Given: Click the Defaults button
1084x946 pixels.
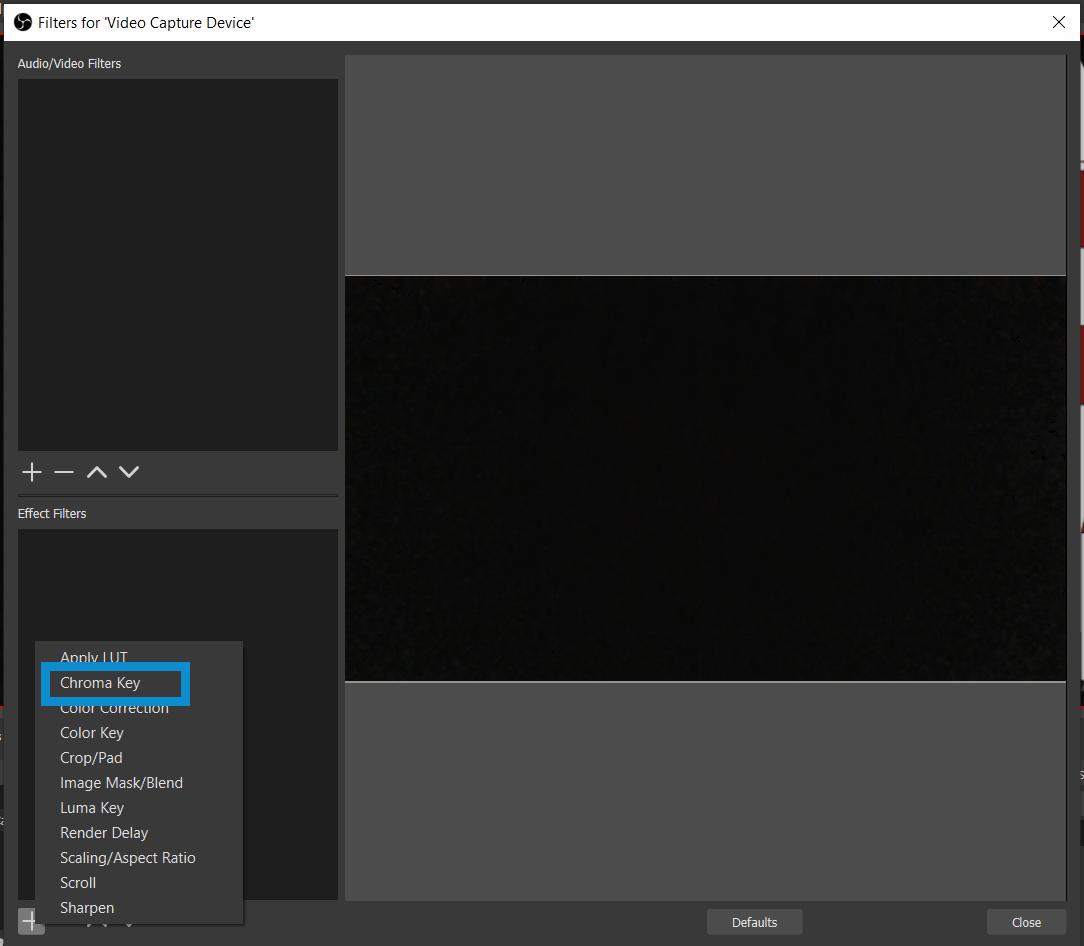Looking at the screenshot, I should point(754,921).
